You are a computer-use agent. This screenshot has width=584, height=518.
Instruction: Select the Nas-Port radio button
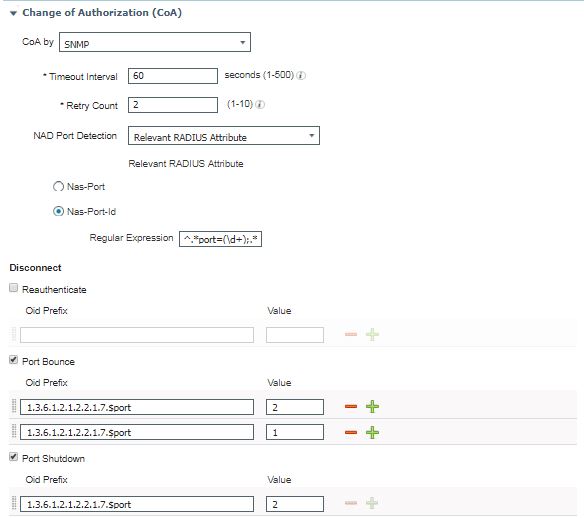[58, 186]
